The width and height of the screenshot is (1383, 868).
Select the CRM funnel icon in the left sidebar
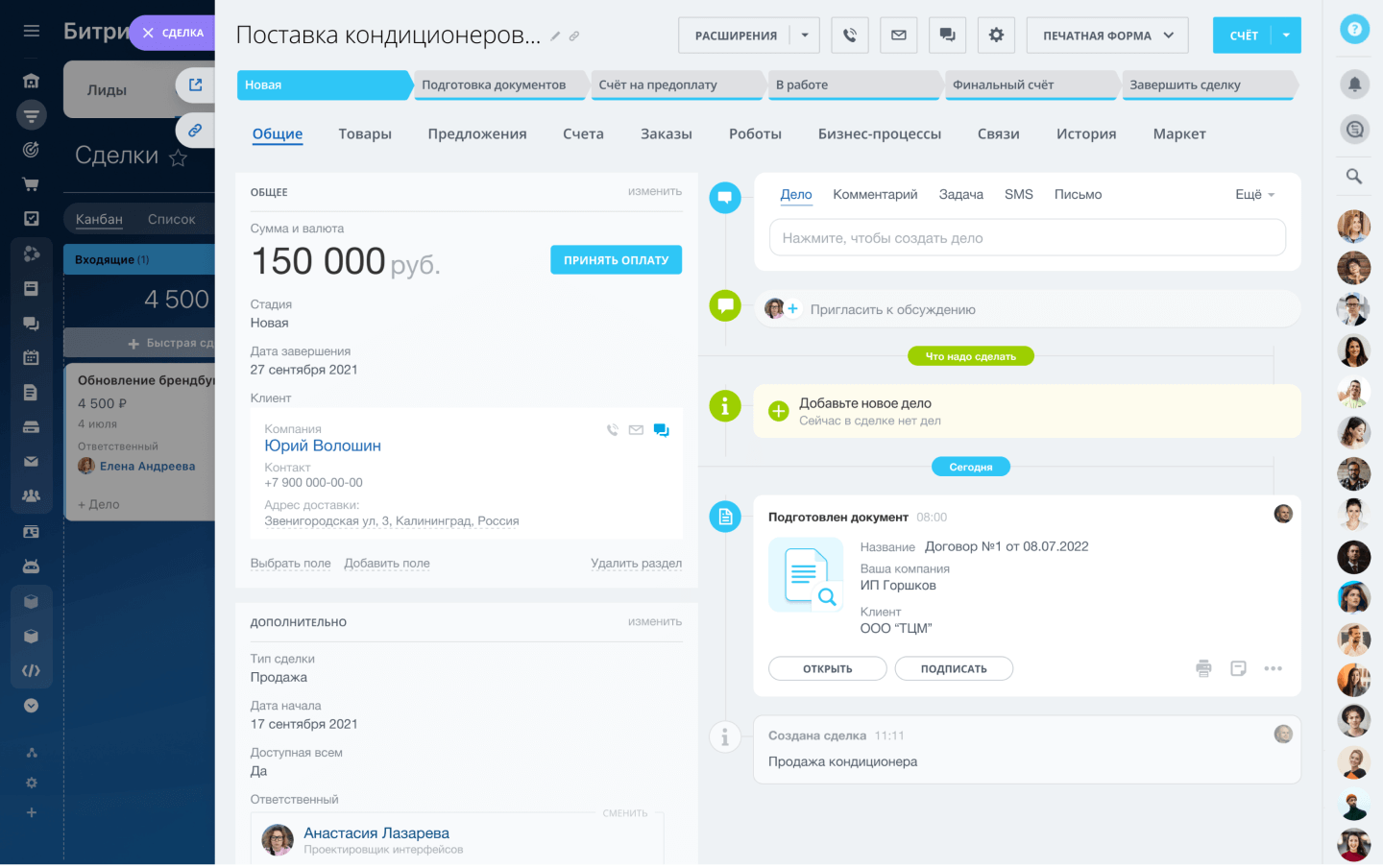coord(32,115)
